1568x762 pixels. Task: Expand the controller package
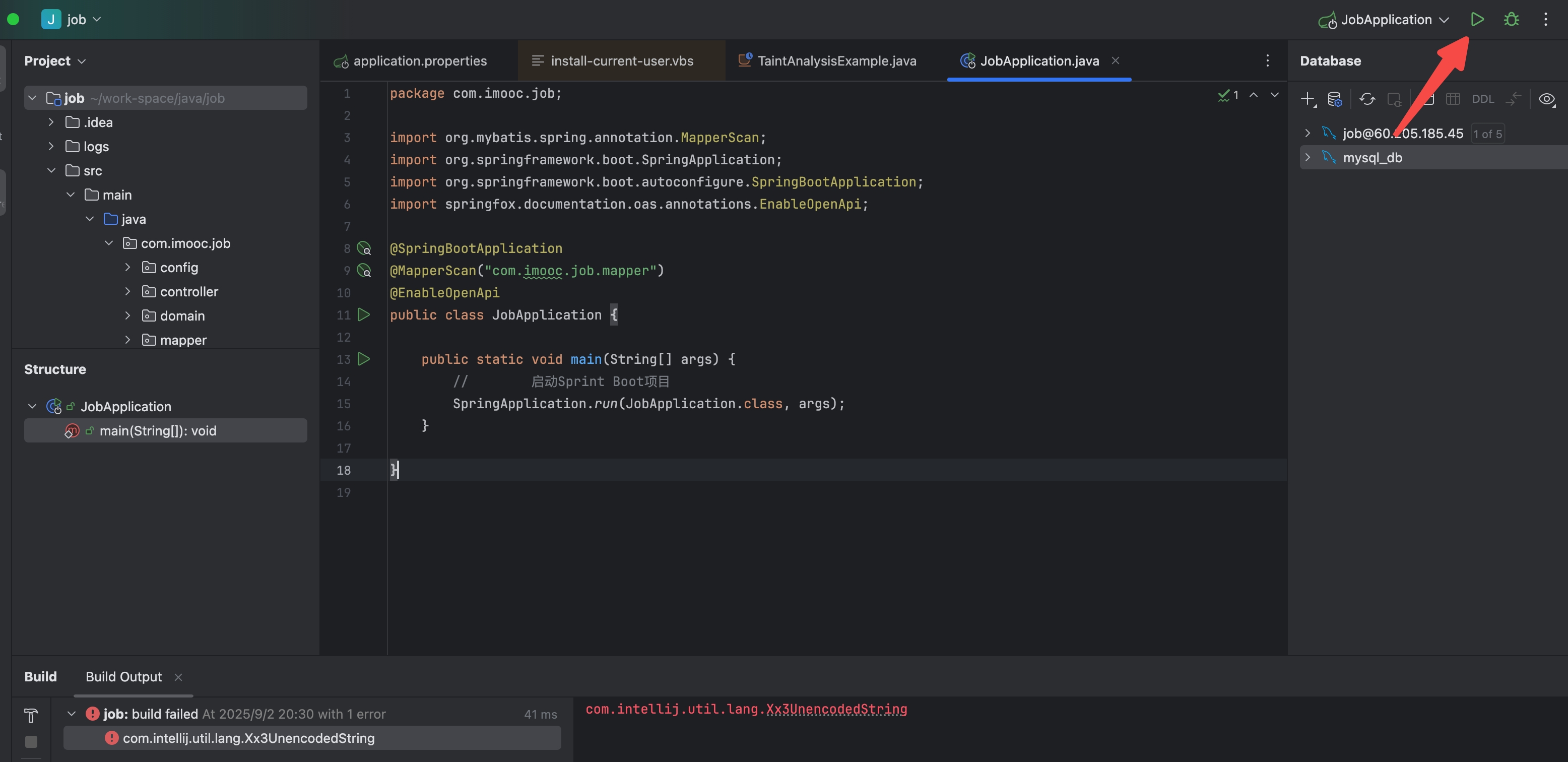[x=128, y=291]
